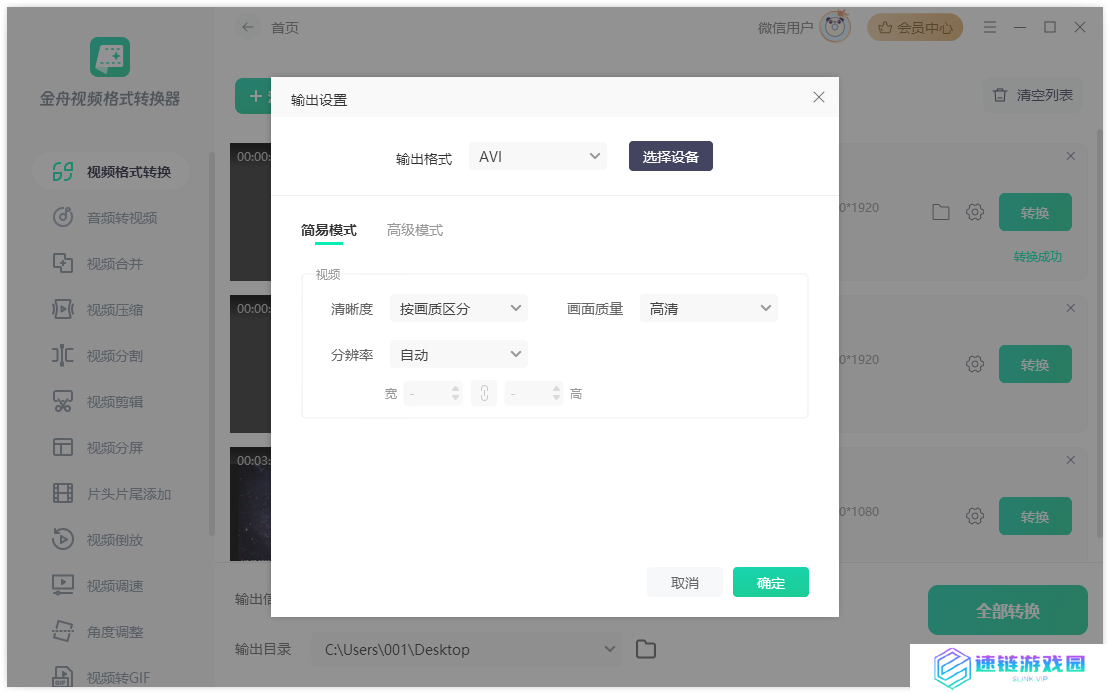Click the 宽 width stepper field
Screen dimensions: 1110x694
(433, 393)
